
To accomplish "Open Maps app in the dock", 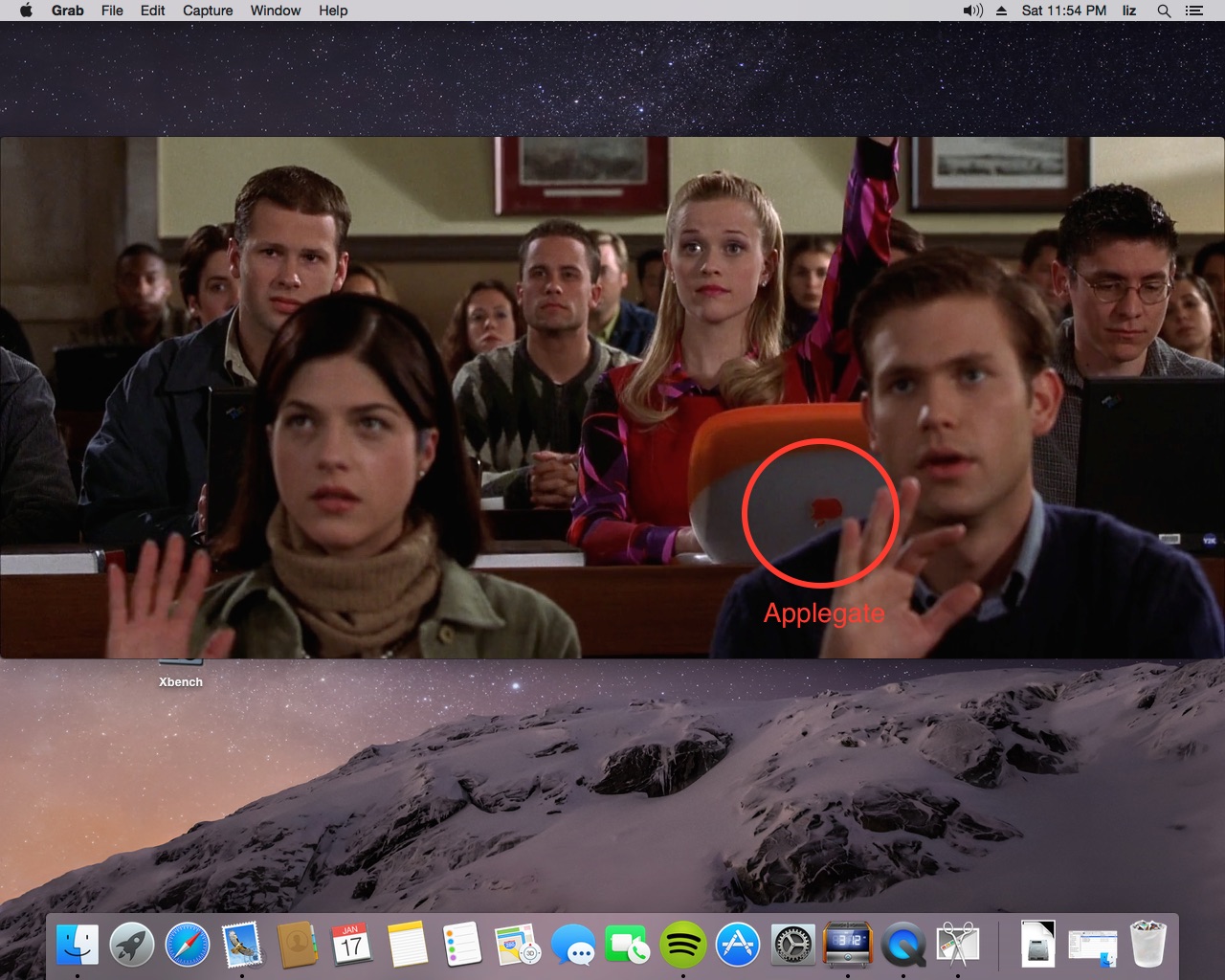I will [x=518, y=946].
